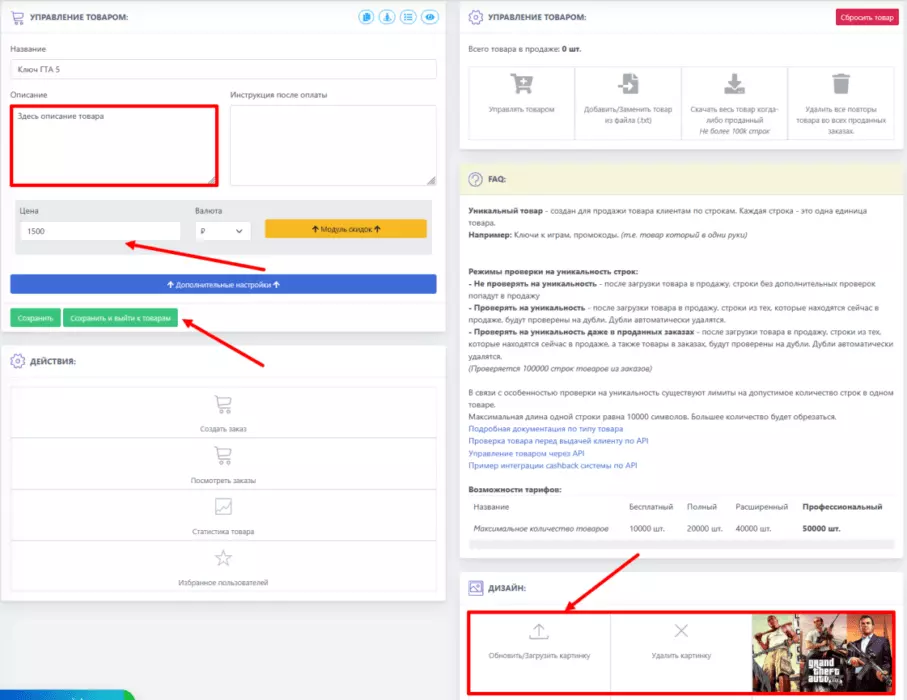Click the download icon for sold goods
The height and width of the screenshot is (700, 907).
[x=735, y=84]
